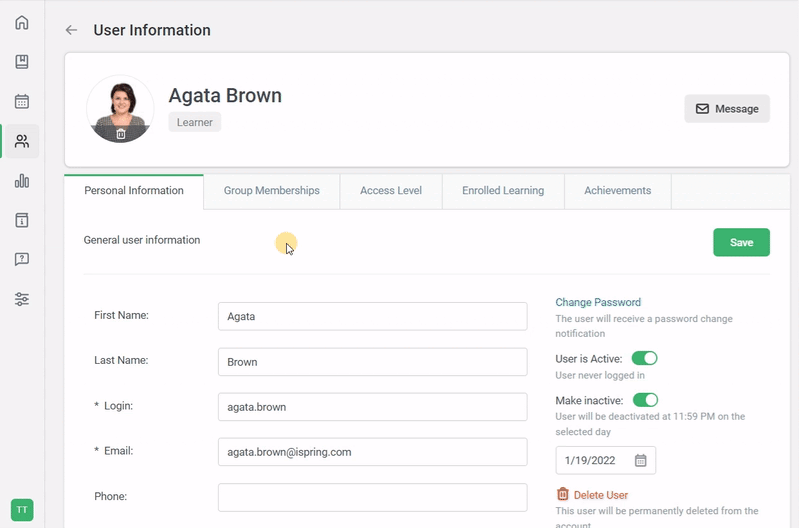This screenshot has height=528, width=799.
Task: Disable the Make inactive switch
Action: point(645,400)
